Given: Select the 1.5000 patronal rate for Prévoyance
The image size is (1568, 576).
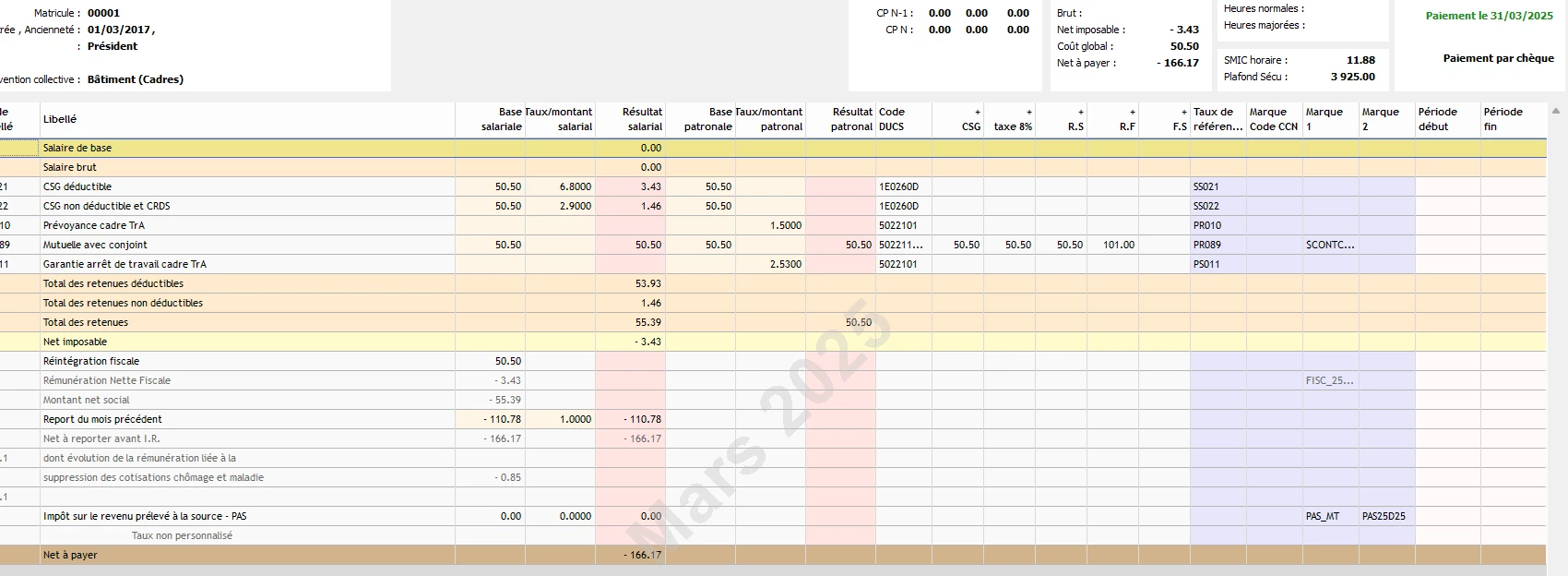Looking at the screenshot, I should (786, 225).
